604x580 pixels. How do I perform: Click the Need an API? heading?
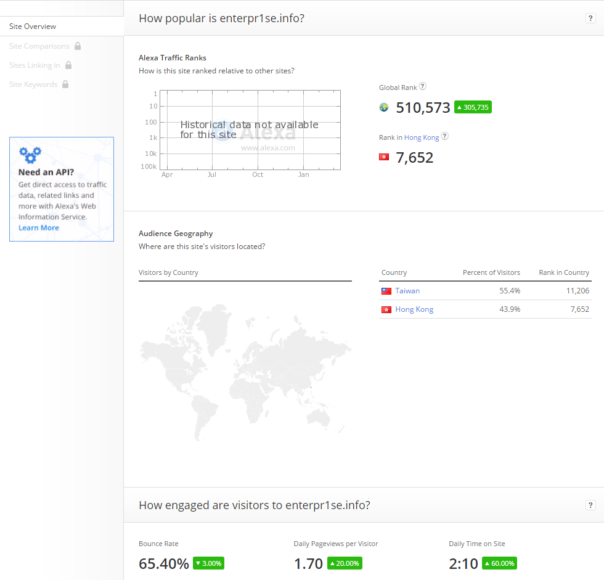click(46, 172)
